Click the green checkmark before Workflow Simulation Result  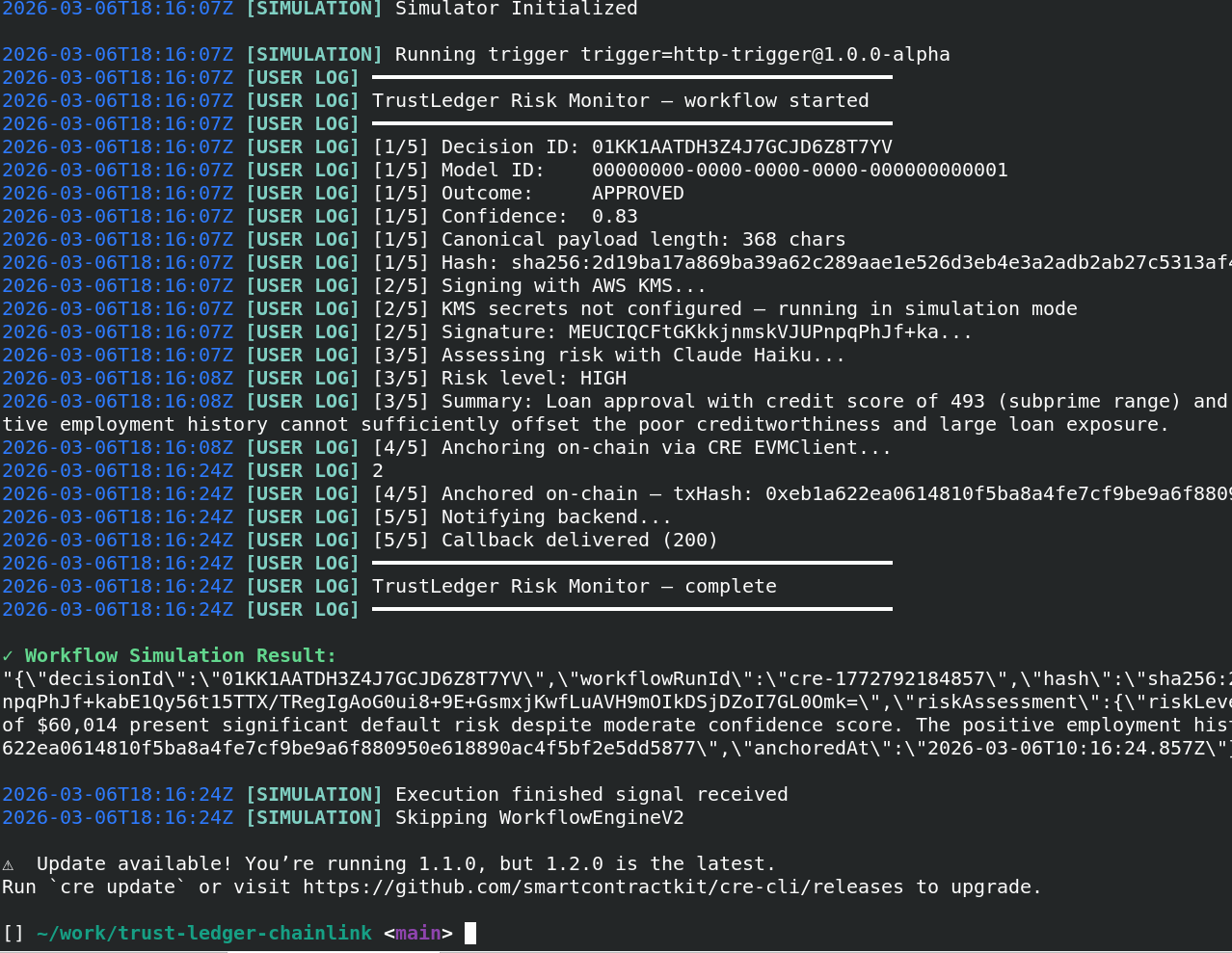pos(8,656)
